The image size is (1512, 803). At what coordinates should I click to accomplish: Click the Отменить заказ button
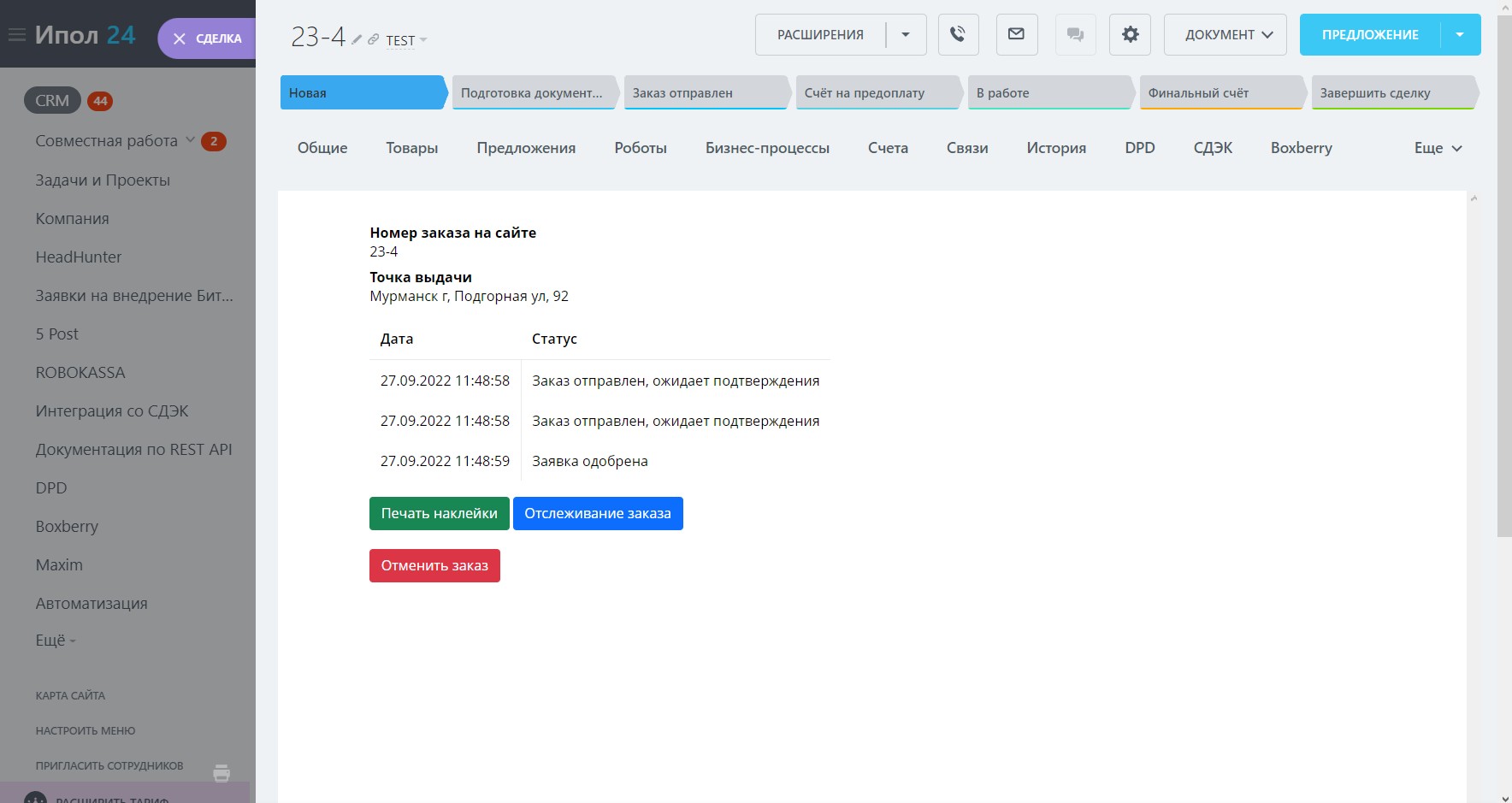434,566
